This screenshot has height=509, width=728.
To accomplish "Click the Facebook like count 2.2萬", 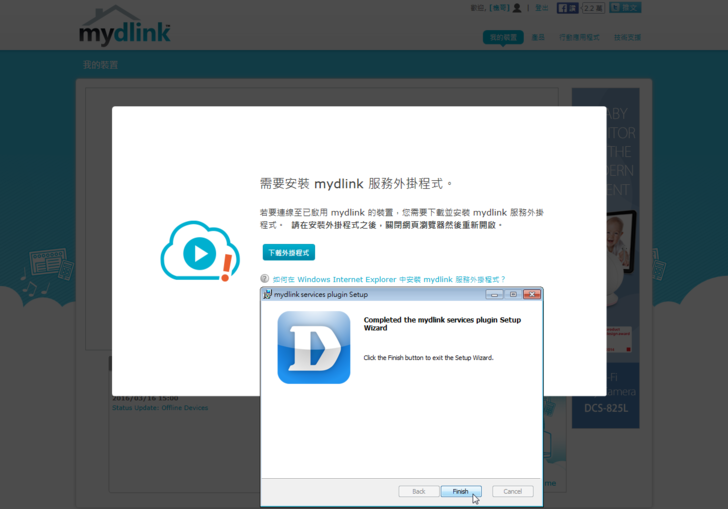I will tap(593, 8).
